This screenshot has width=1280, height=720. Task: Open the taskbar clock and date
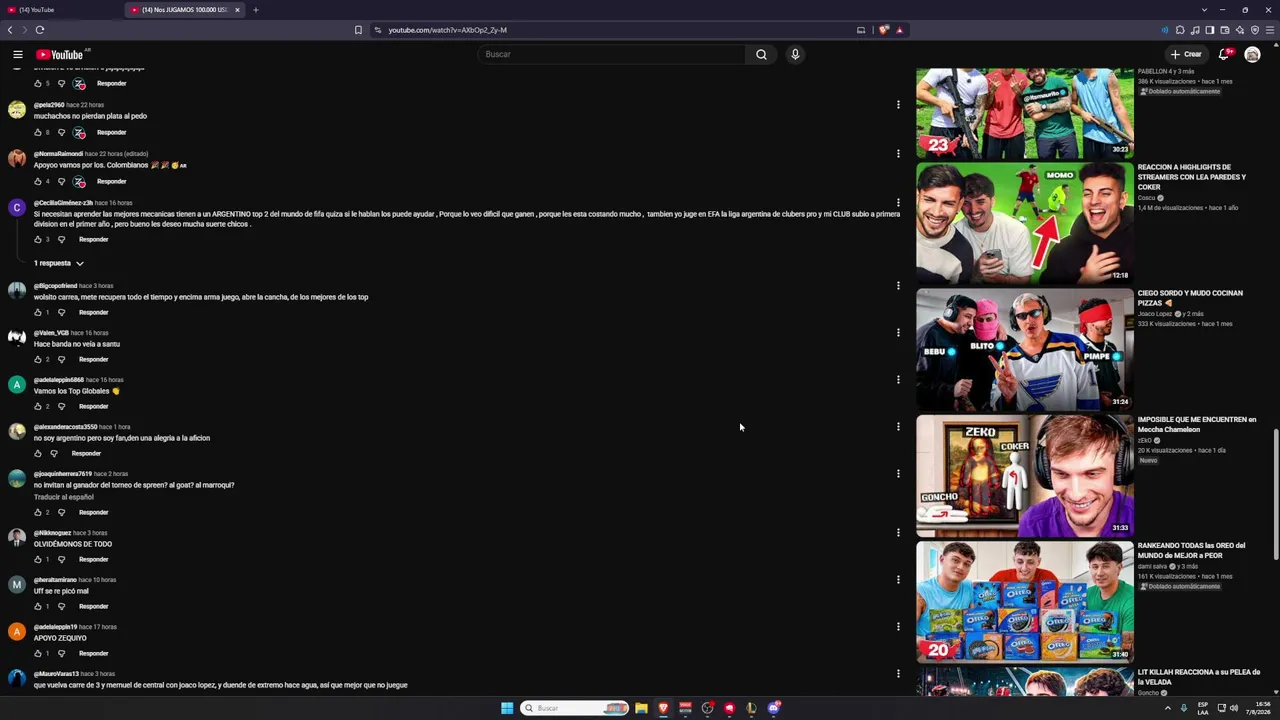(x=1258, y=708)
